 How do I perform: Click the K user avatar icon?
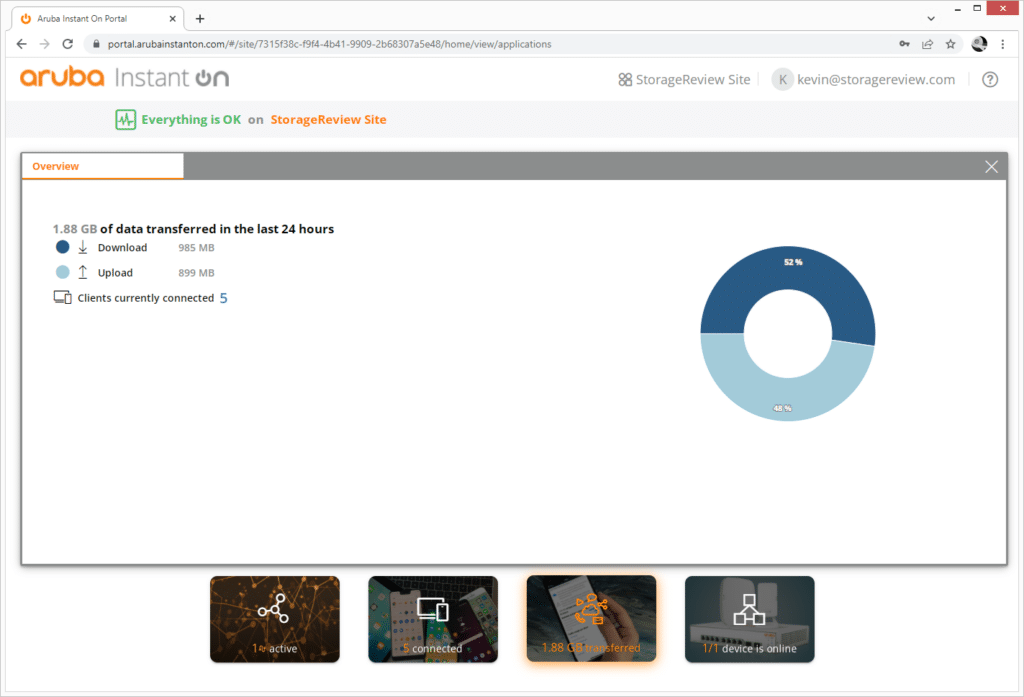[x=782, y=80]
